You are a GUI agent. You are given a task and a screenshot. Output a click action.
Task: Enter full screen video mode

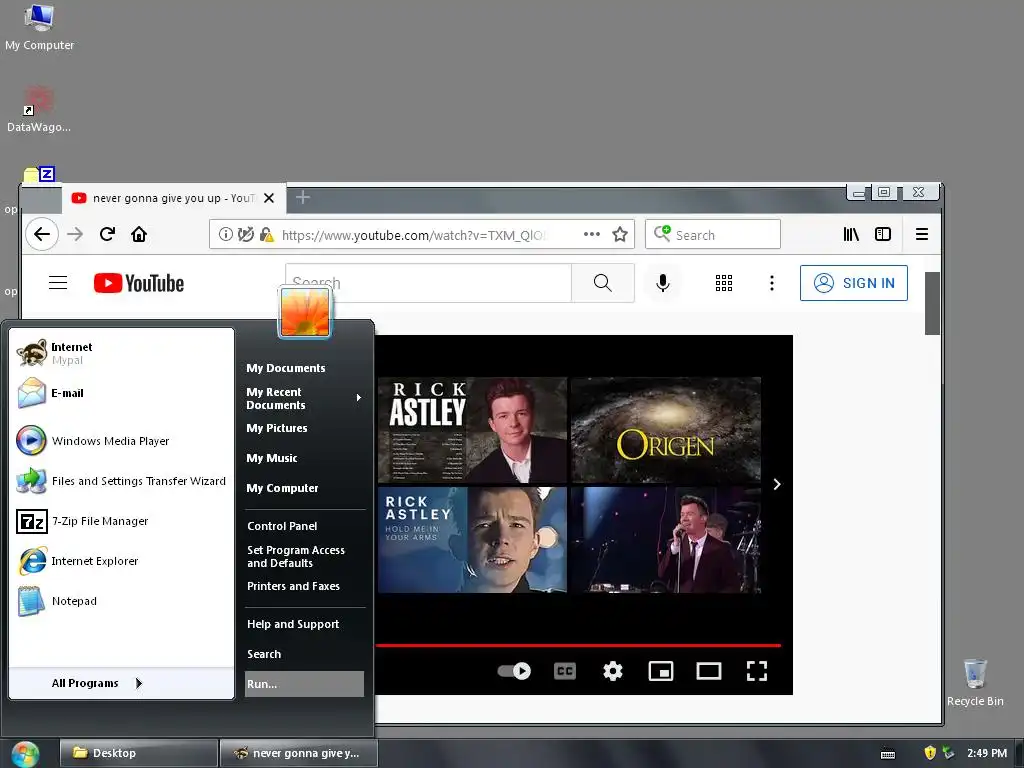click(x=757, y=671)
